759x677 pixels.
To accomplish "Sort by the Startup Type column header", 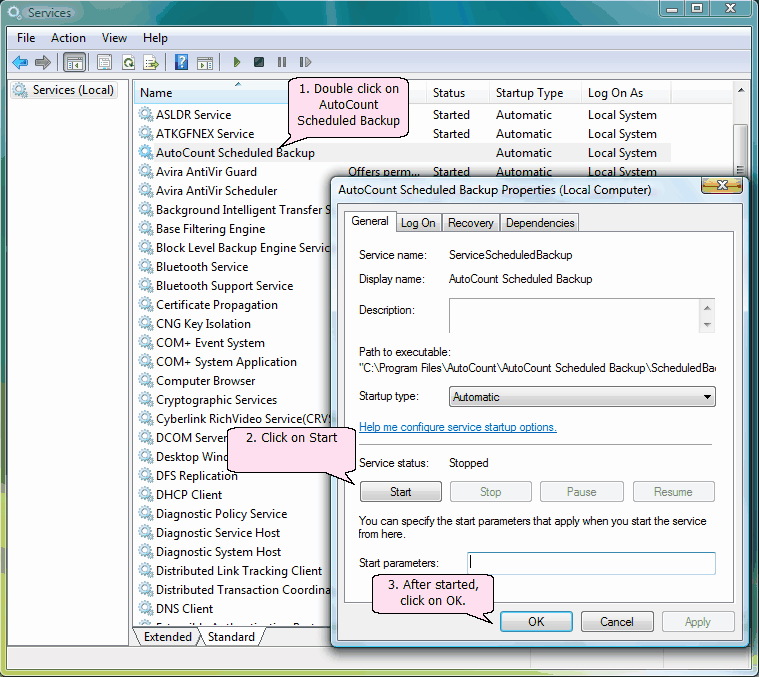I will (534, 93).
